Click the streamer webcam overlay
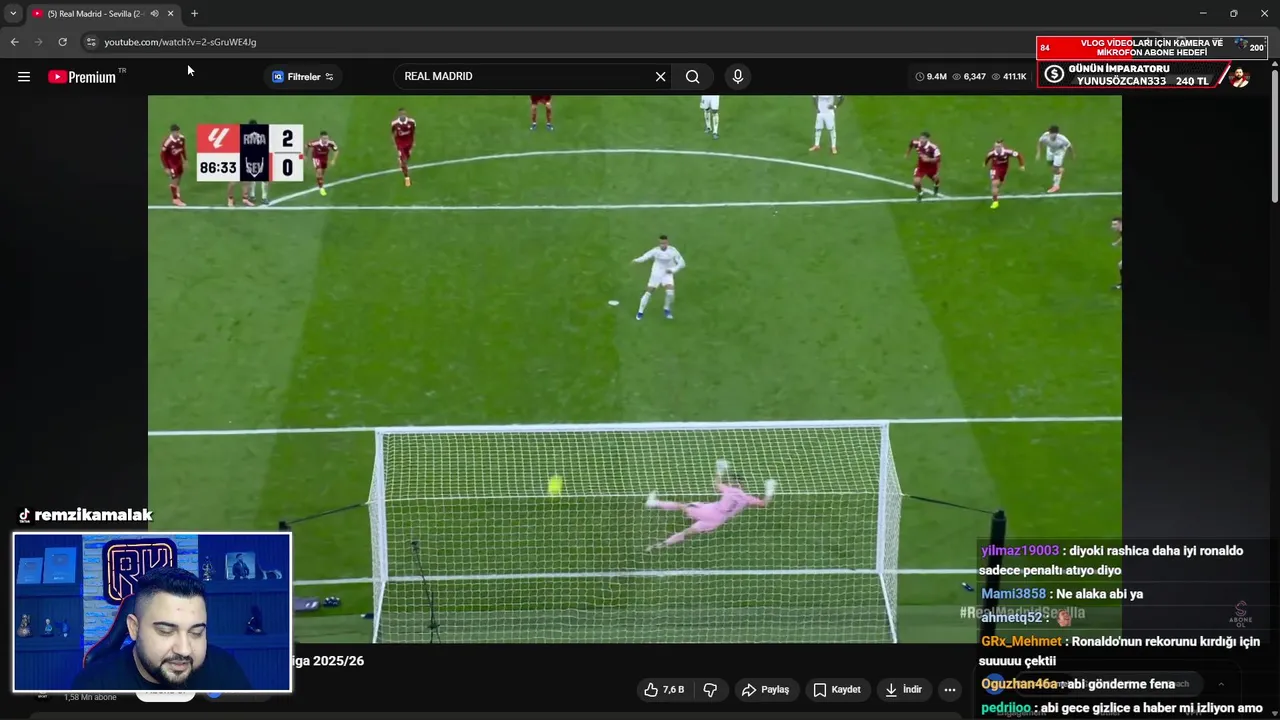Screen dimensions: 1280x720 (x=152, y=612)
